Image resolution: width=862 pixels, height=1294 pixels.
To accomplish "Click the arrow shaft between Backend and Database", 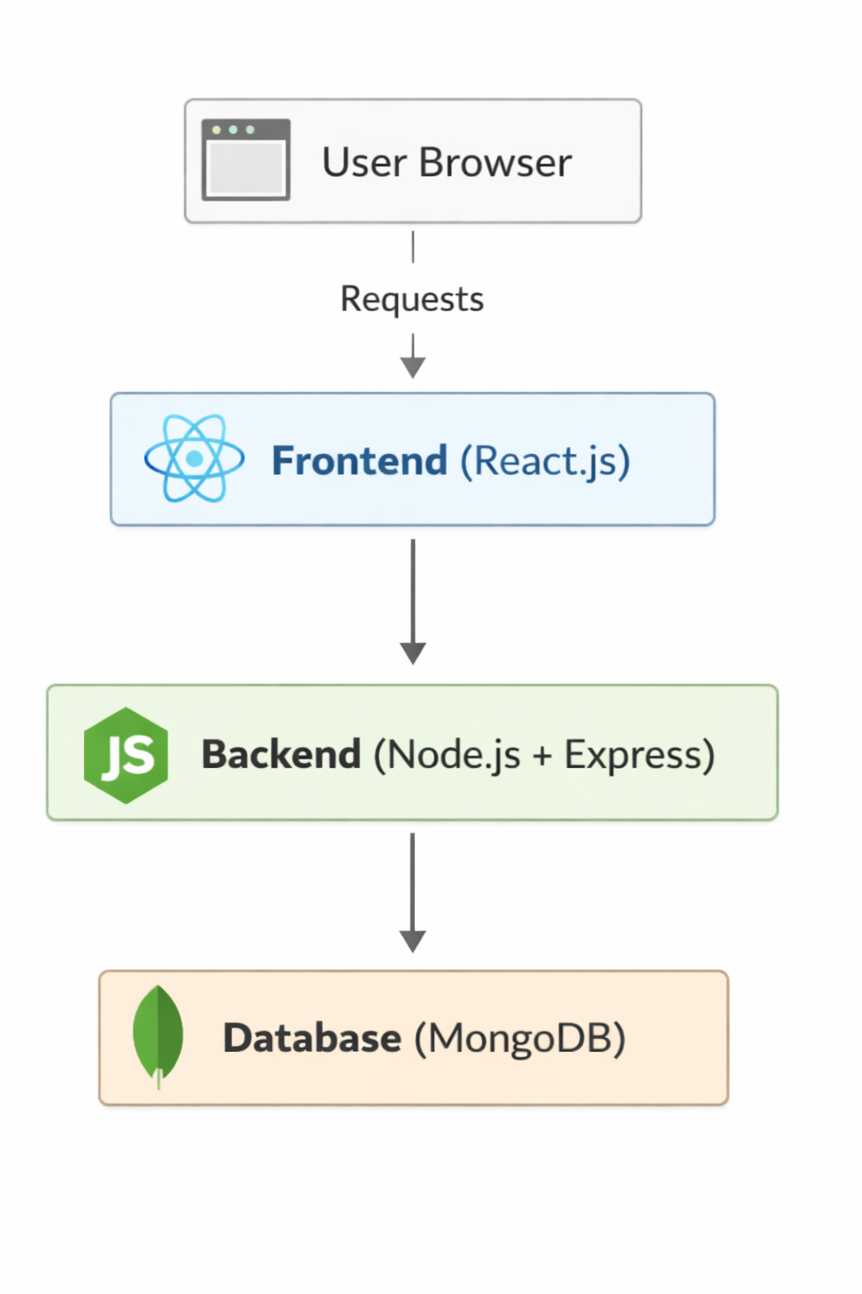I will 412,880.
